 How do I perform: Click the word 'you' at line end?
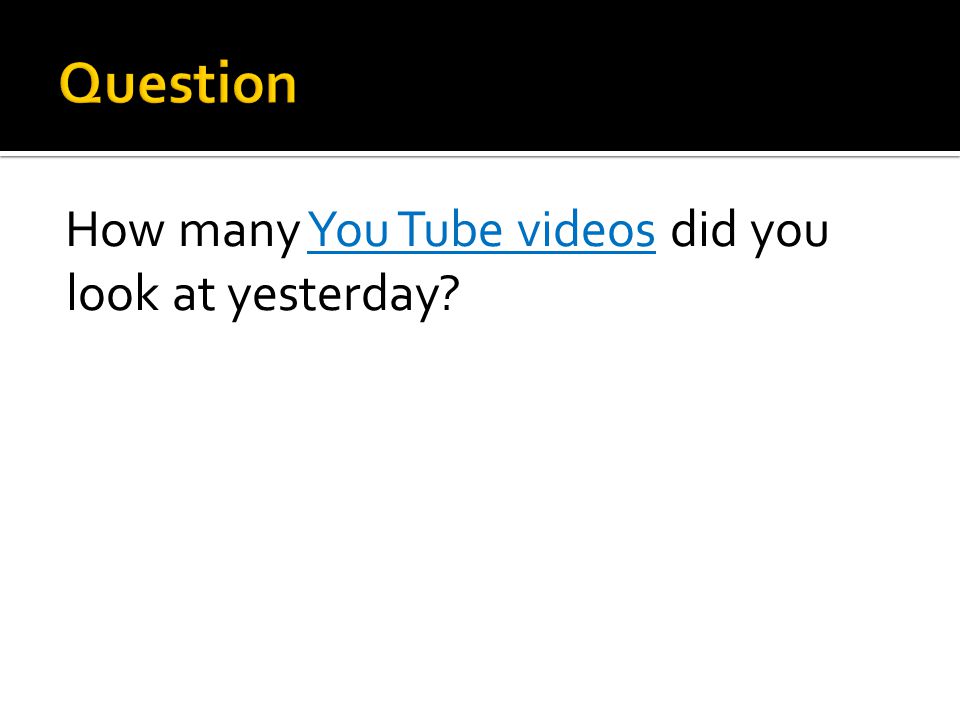[x=790, y=235]
